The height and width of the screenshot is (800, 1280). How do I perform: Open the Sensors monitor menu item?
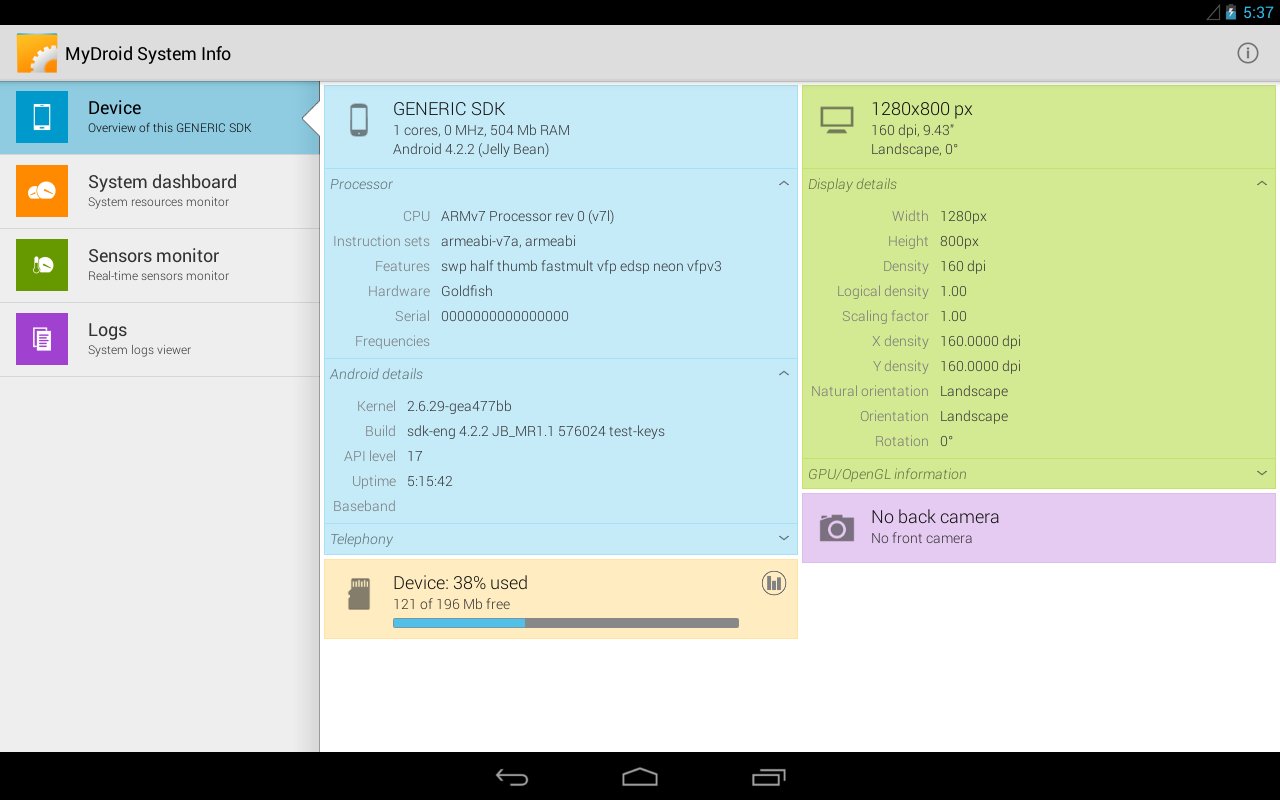tap(160, 265)
